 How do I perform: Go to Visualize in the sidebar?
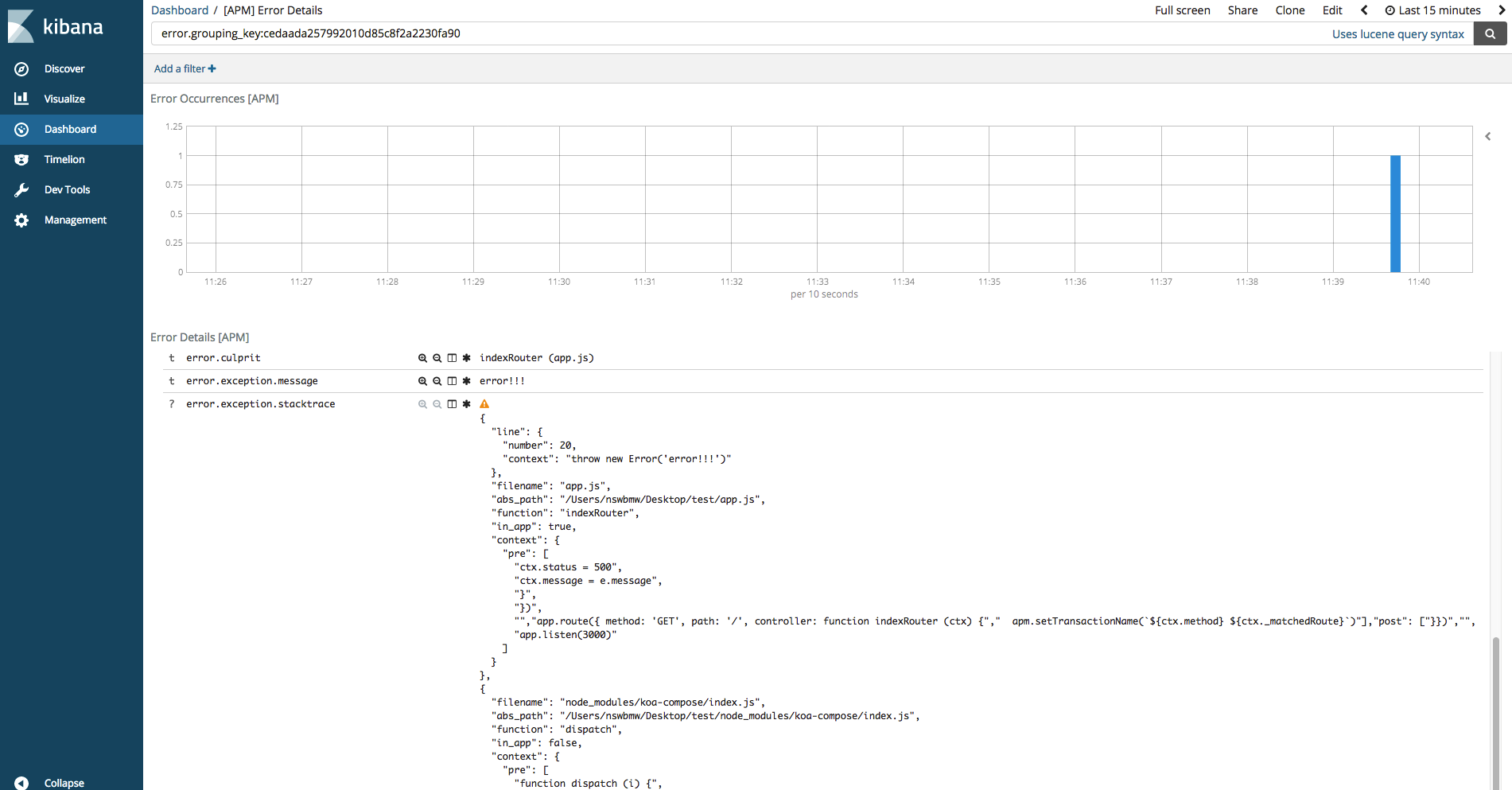point(64,99)
